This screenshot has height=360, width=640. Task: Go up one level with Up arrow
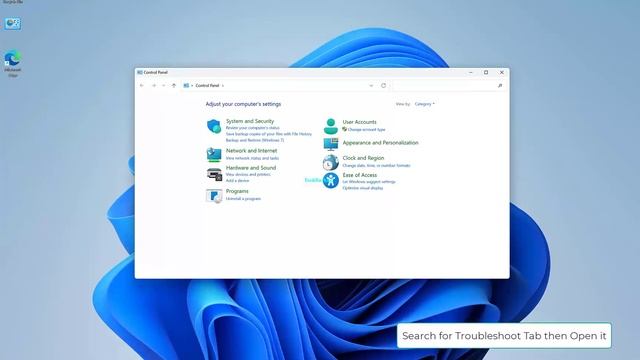tap(174, 86)
